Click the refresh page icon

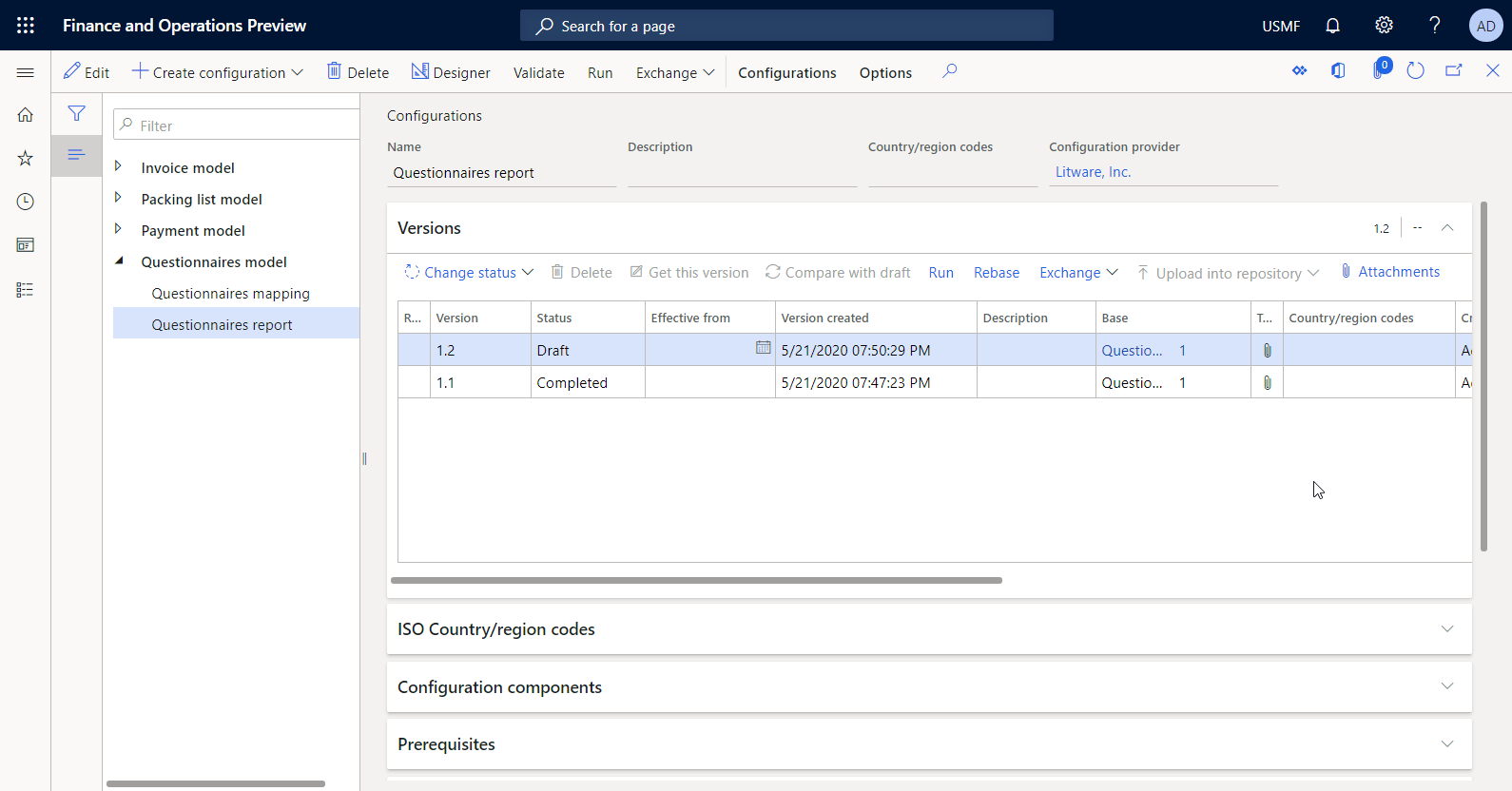point(1415,71)
